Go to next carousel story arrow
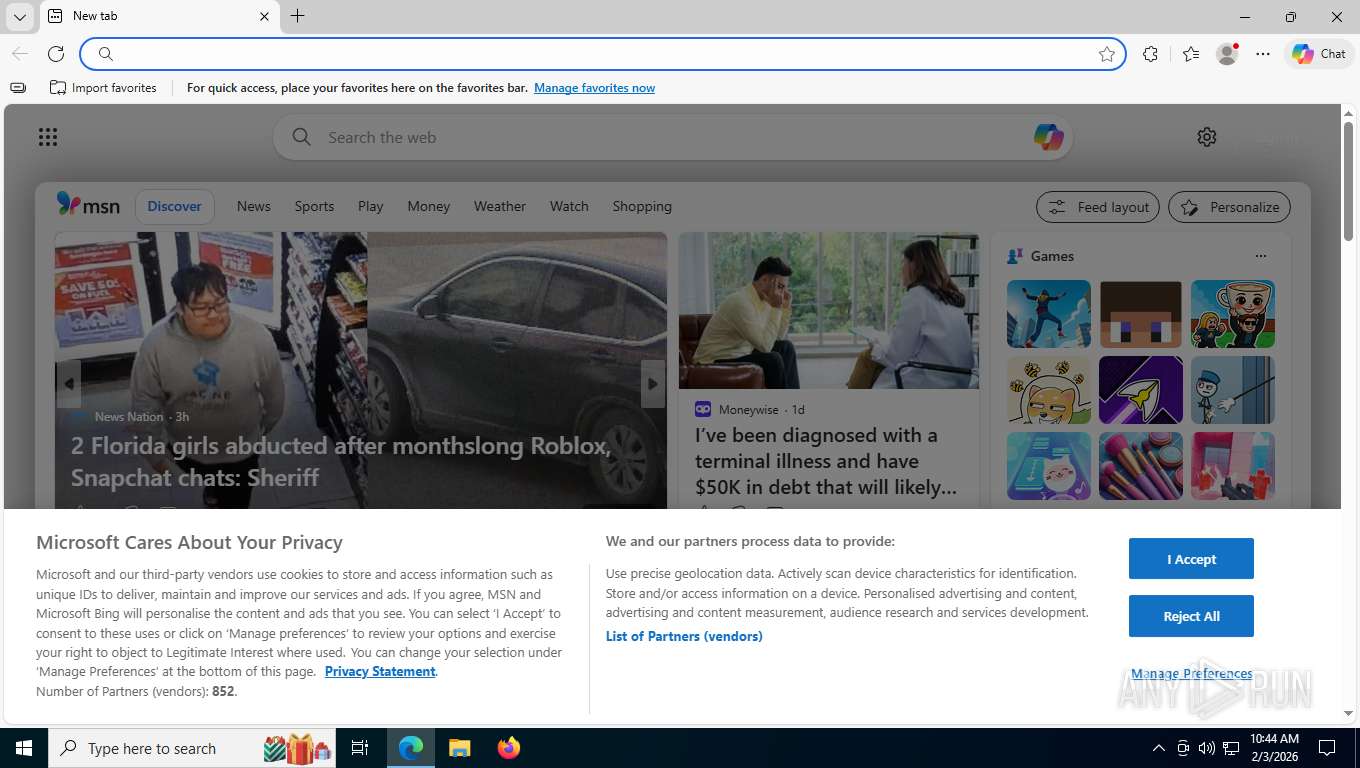 (653, 384)
